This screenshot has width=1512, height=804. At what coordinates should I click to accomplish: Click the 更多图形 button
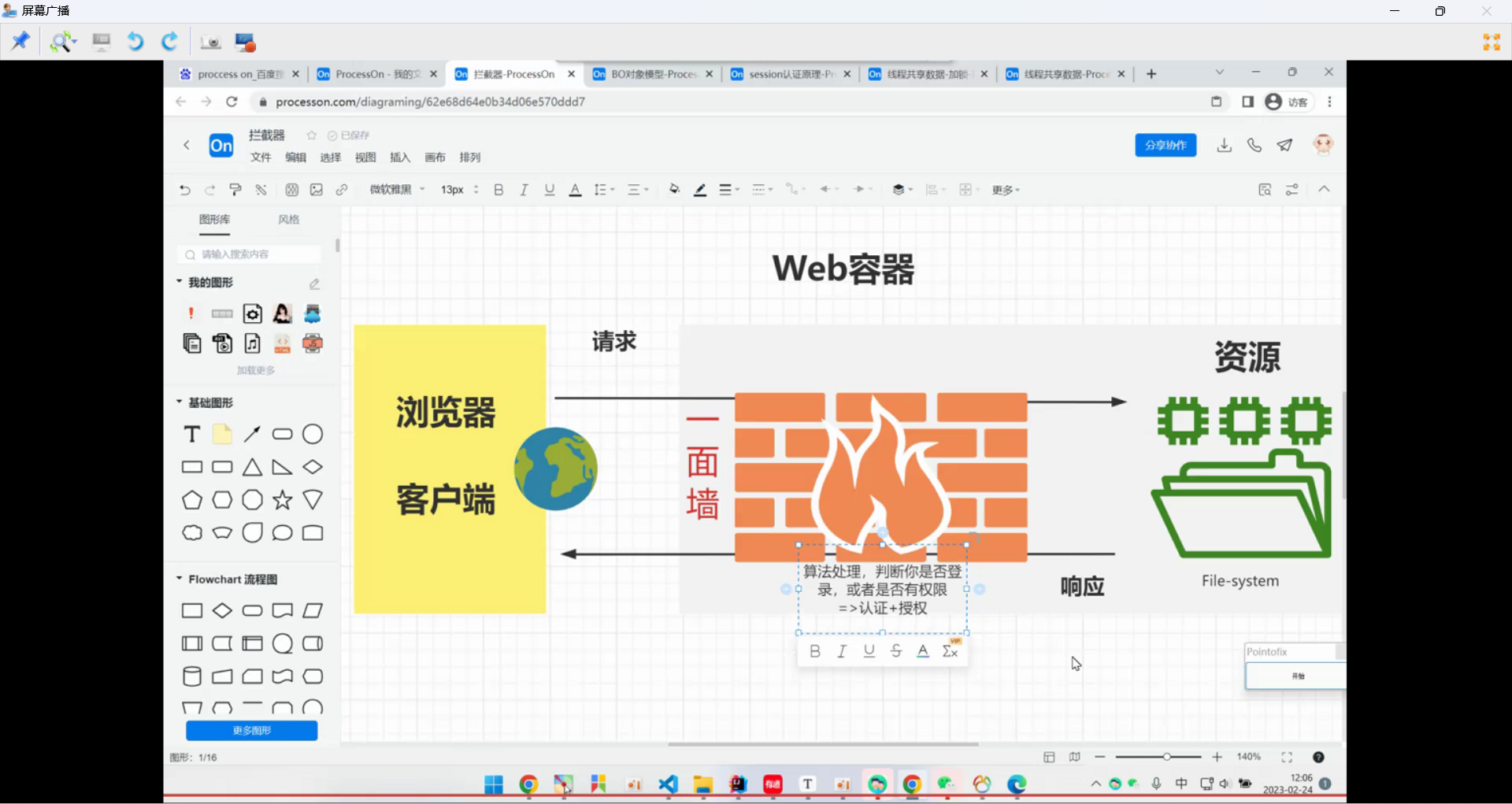[x=252, y=731]
